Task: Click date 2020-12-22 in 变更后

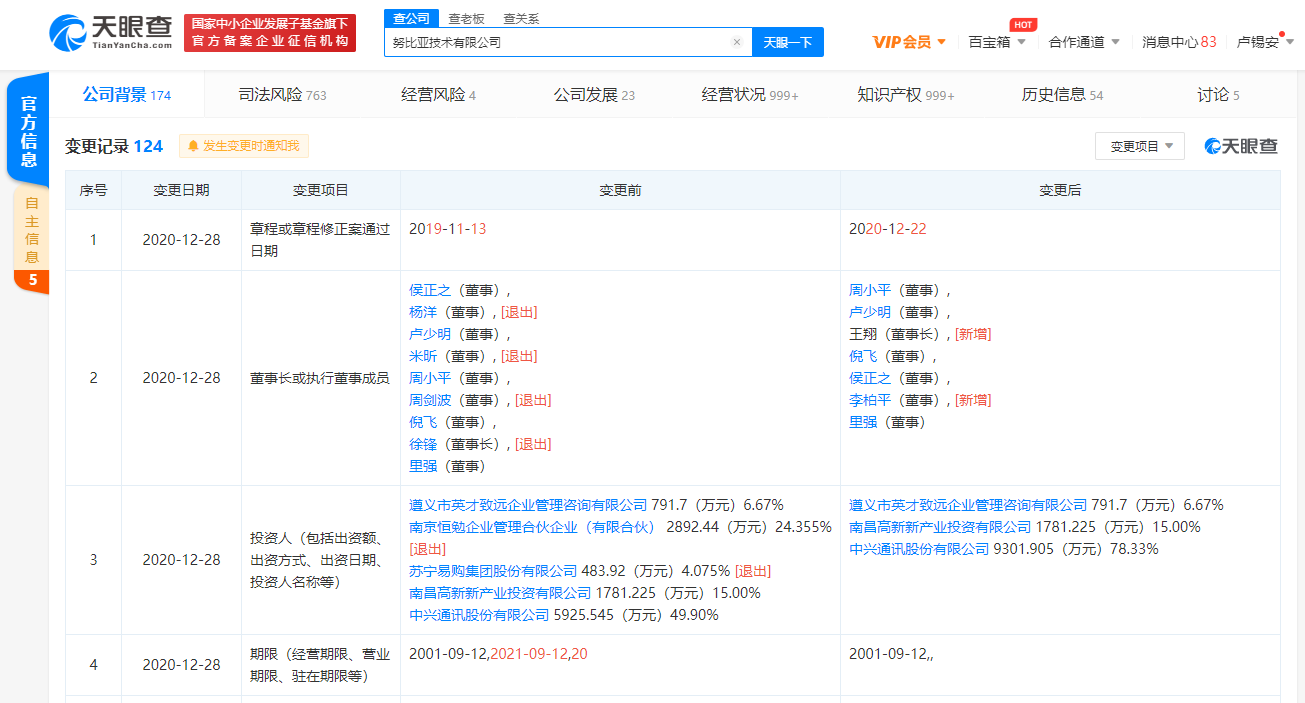Action: [x=888, y=229]
